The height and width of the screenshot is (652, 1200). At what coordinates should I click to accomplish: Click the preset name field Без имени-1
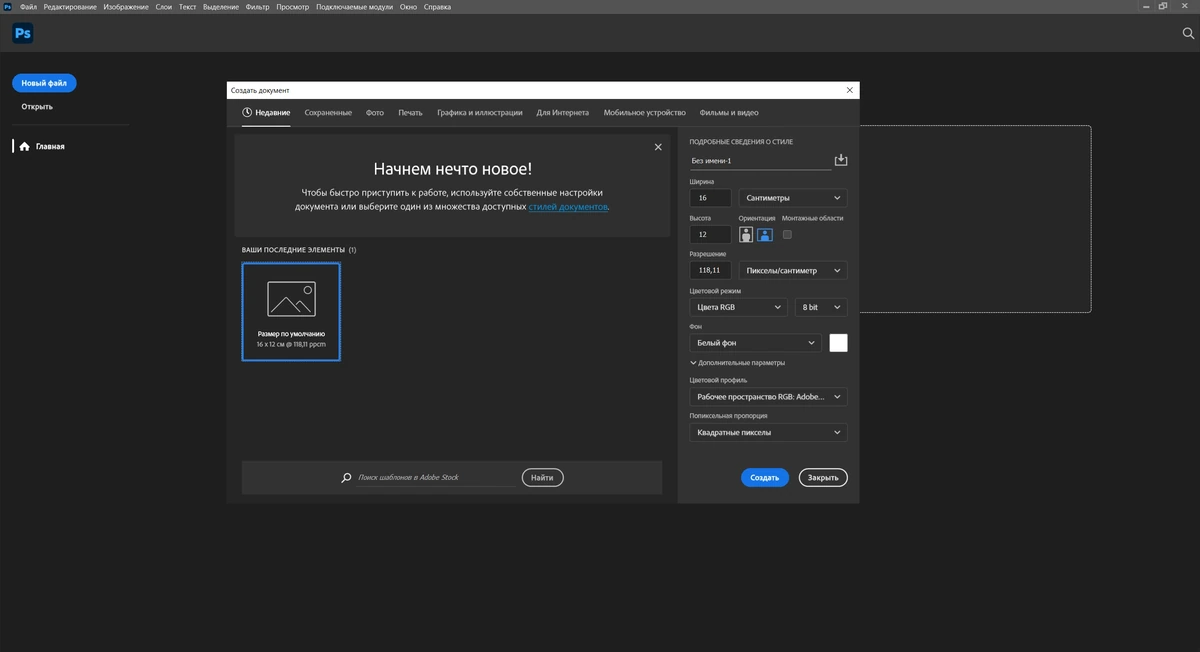tap(760, 160)
